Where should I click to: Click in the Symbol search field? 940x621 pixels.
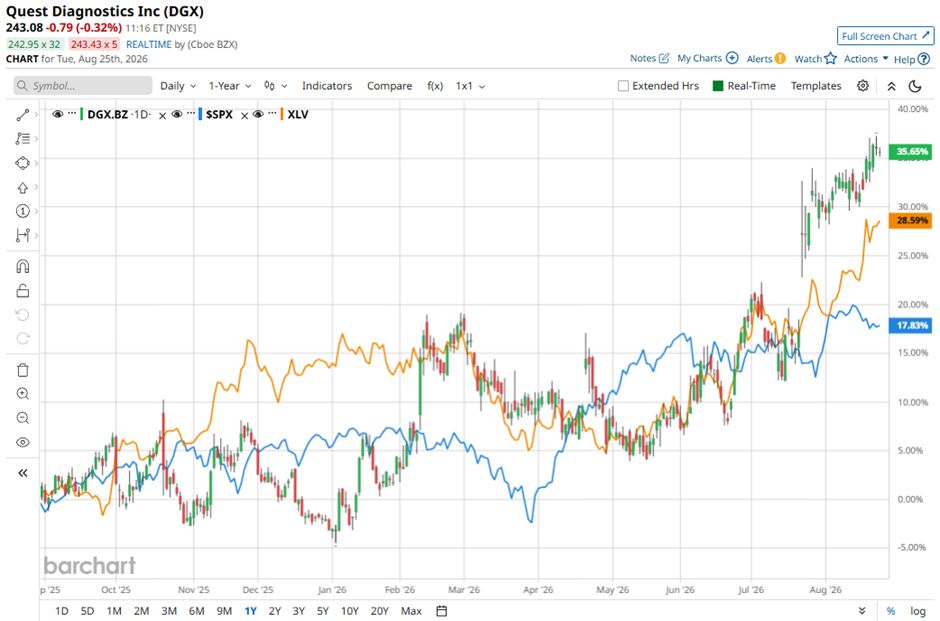(83, 85)
